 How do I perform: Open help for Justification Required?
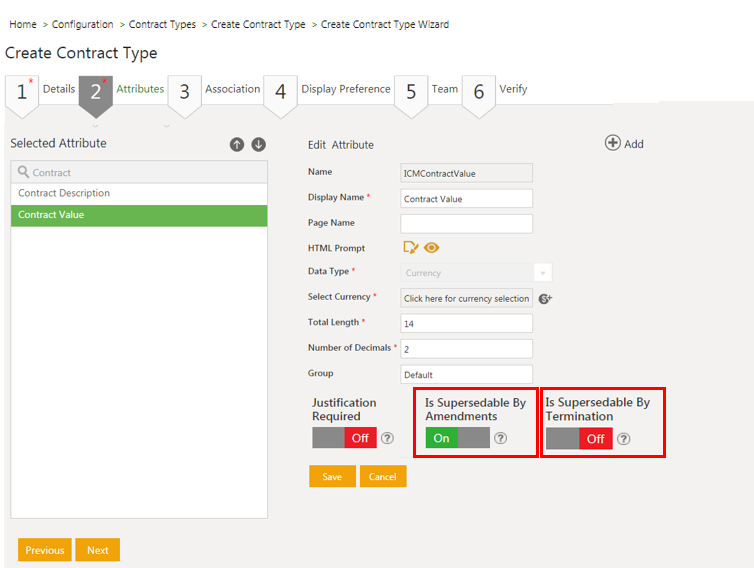click(387, 438)
